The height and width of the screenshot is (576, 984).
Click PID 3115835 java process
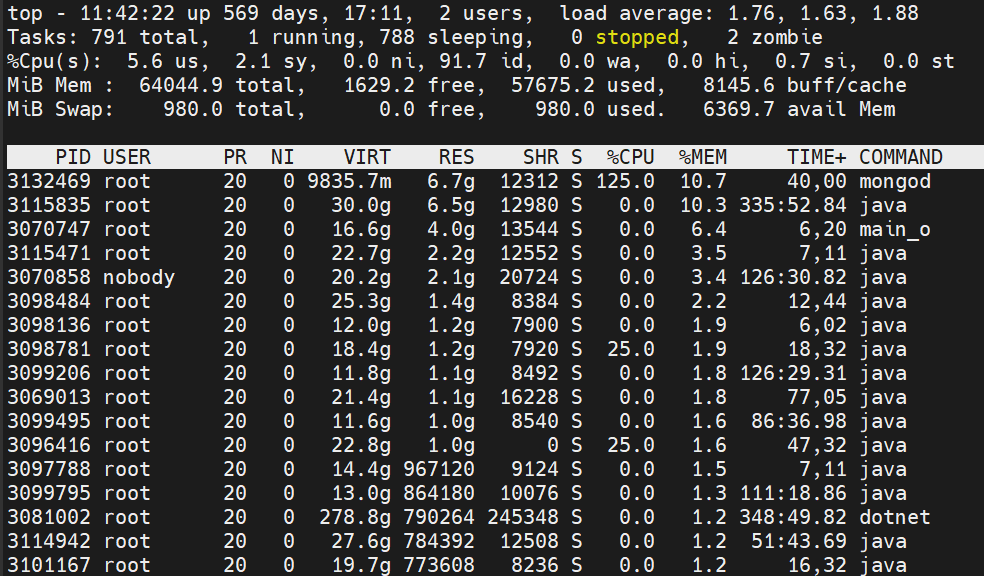[x=49, y=205]
